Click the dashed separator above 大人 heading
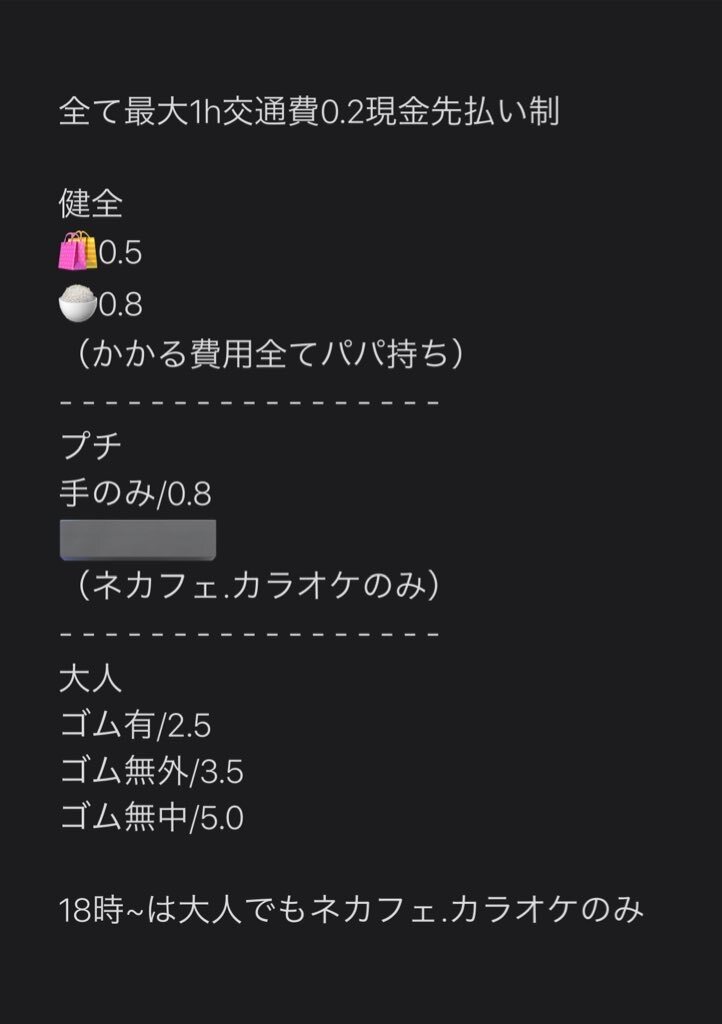This screenshot has width=722, height=1024. pyautogui.click(x=250, y=634)
